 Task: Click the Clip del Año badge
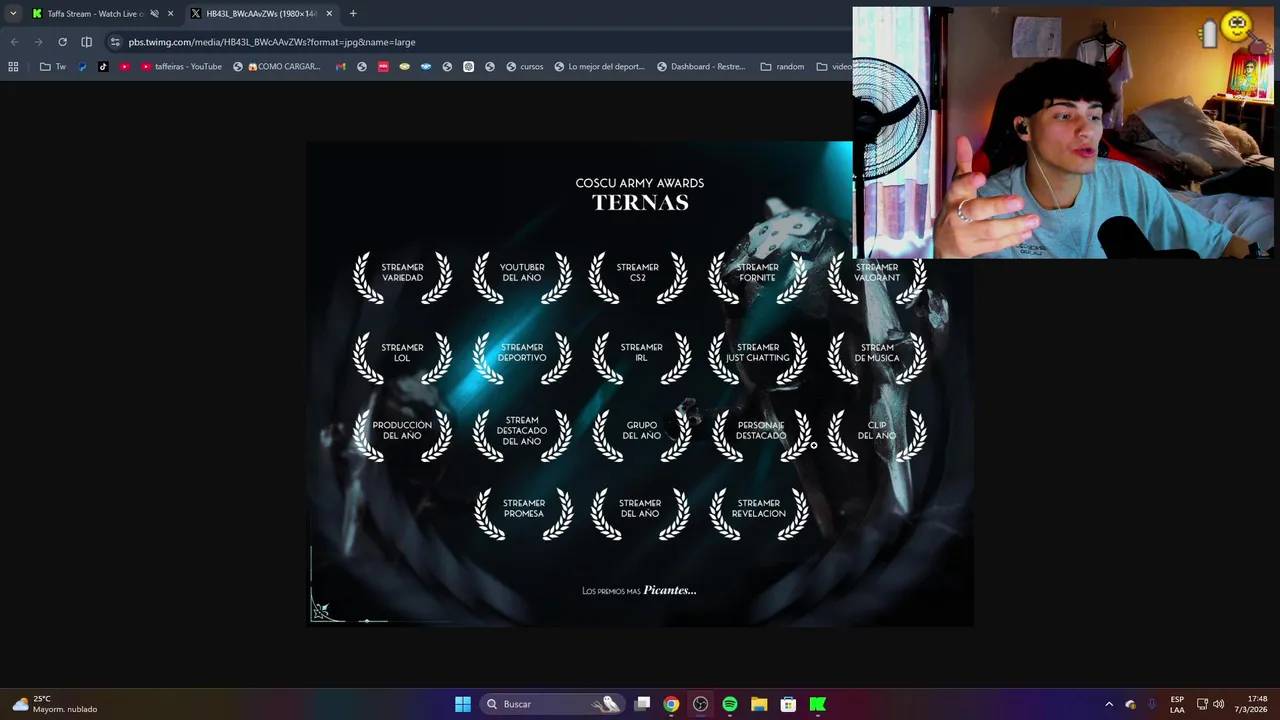pyautogui.click(x=877, y=435)
